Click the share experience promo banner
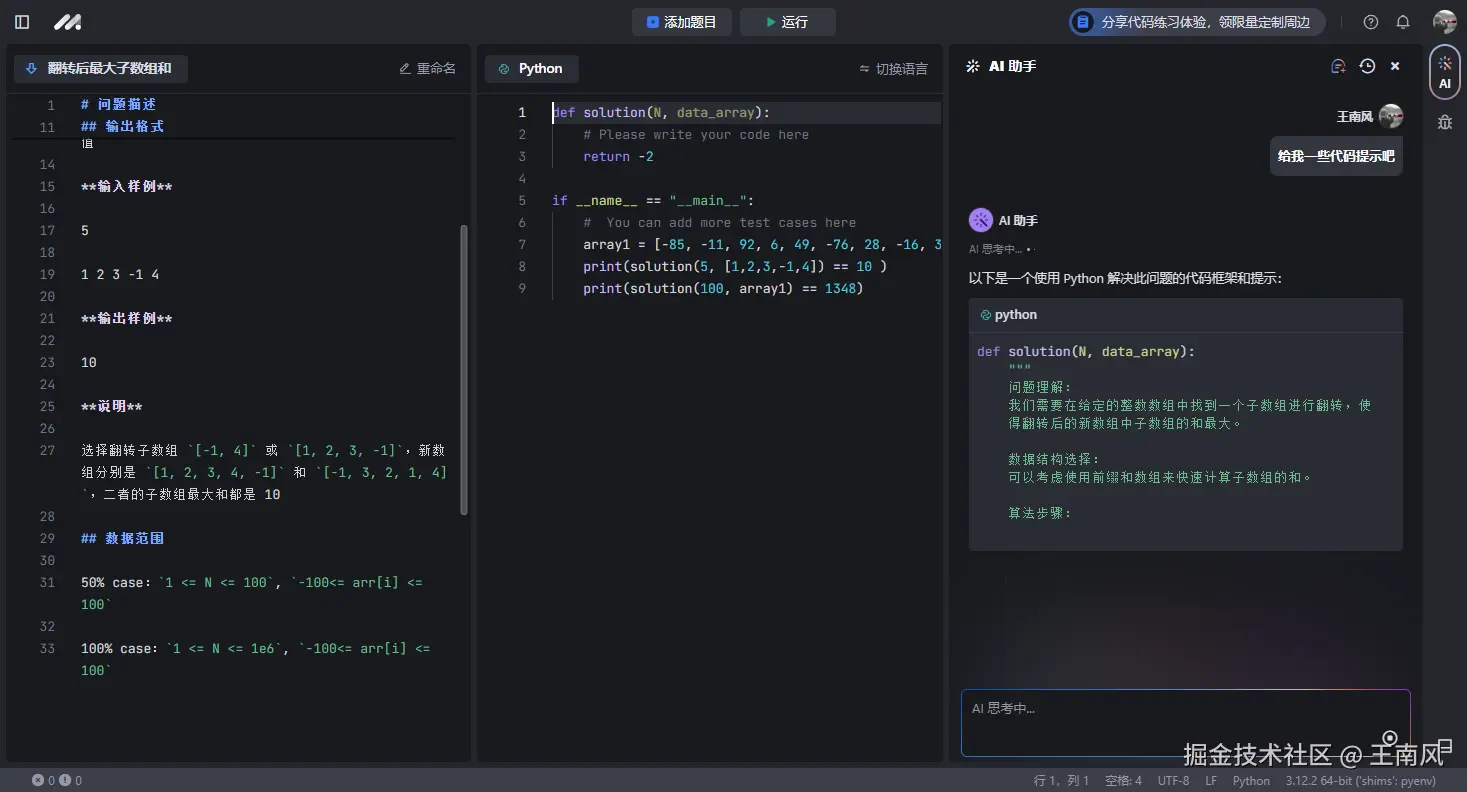 [x=1196, y=22]
